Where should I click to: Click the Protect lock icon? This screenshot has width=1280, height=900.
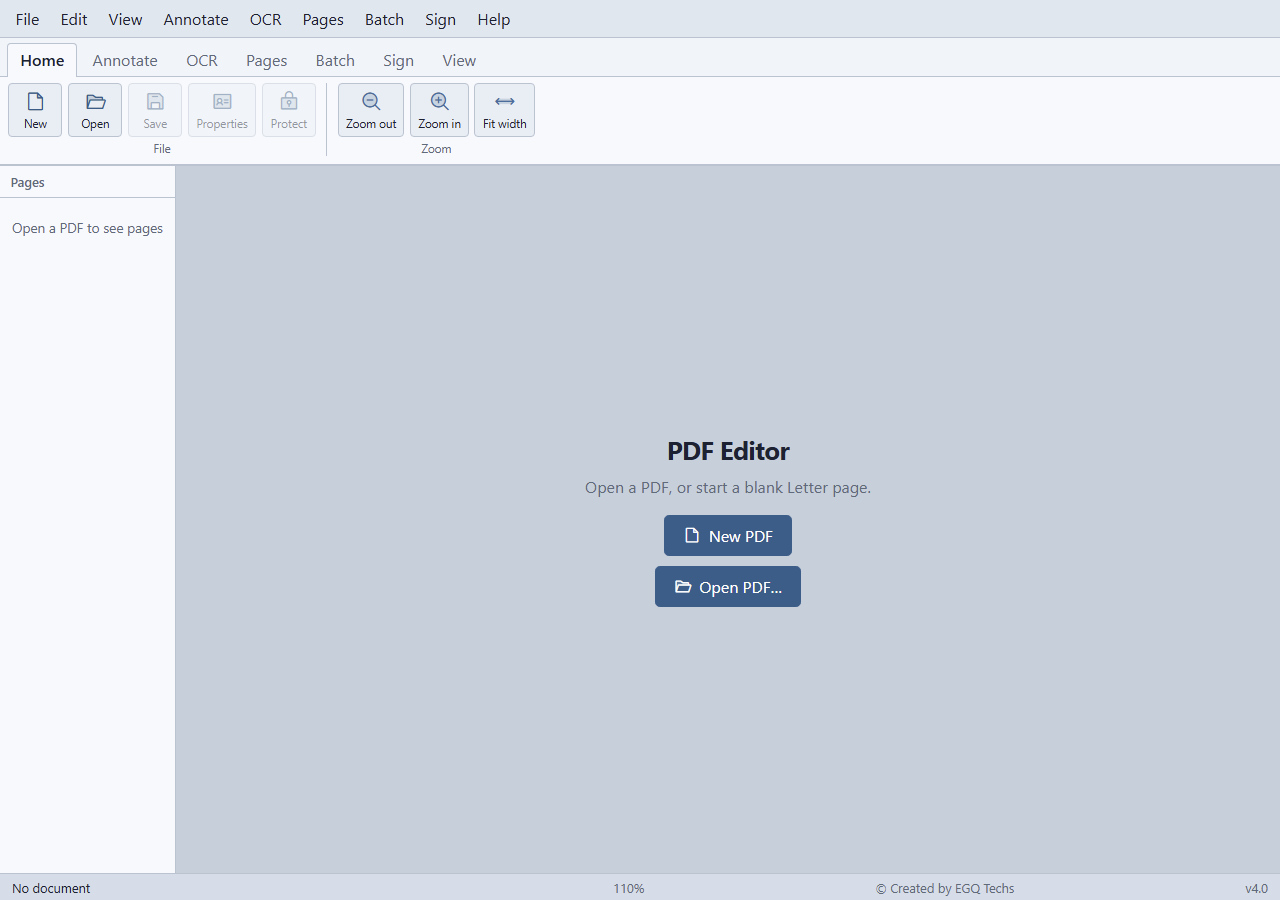(x=289, y=110)
